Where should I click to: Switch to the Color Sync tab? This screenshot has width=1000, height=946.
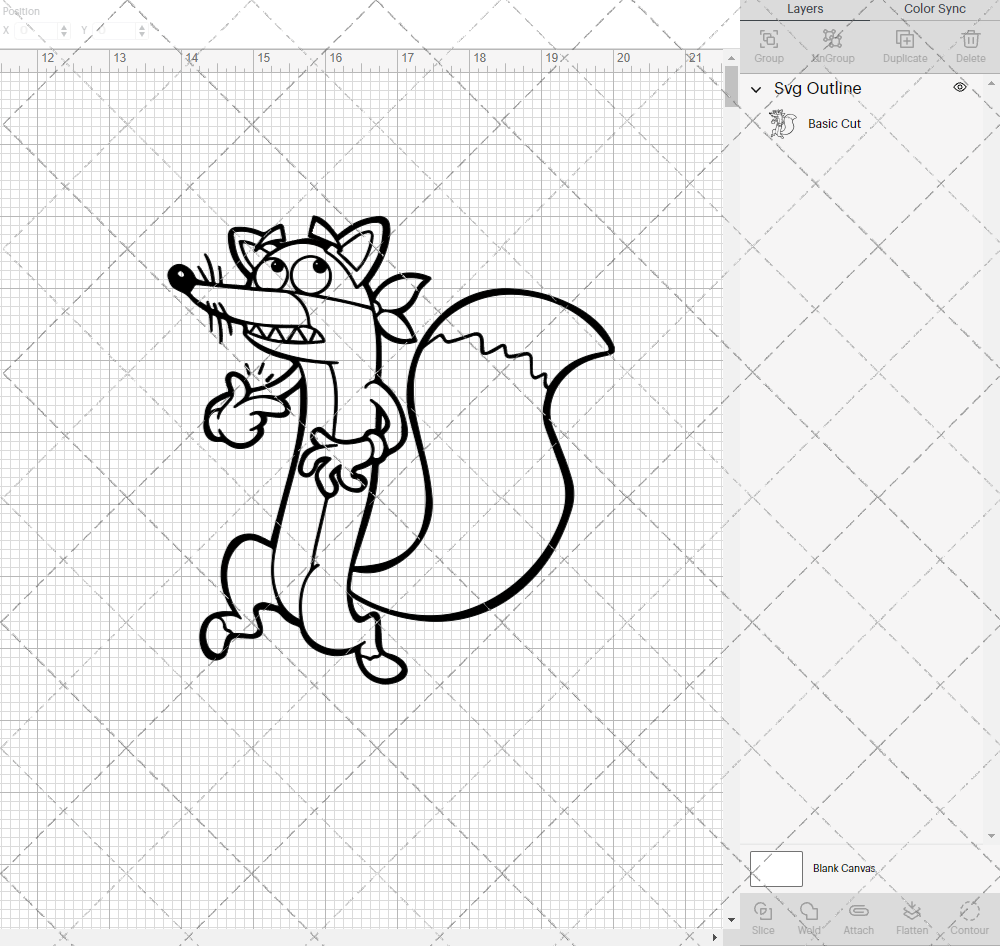click(934, 9)
